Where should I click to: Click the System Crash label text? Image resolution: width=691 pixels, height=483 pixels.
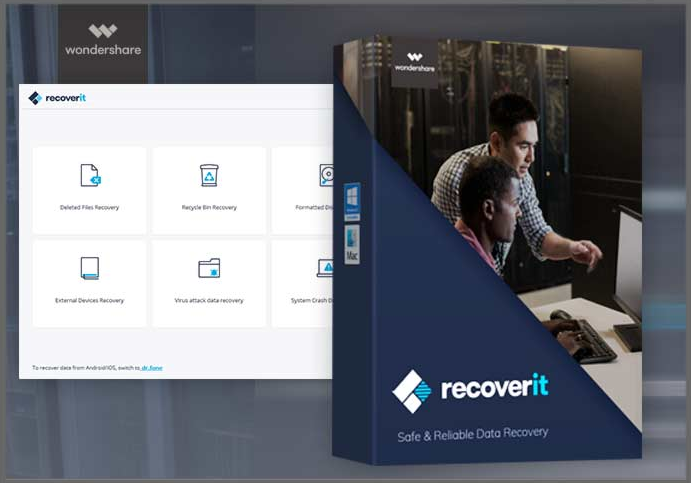pos(312,301)
